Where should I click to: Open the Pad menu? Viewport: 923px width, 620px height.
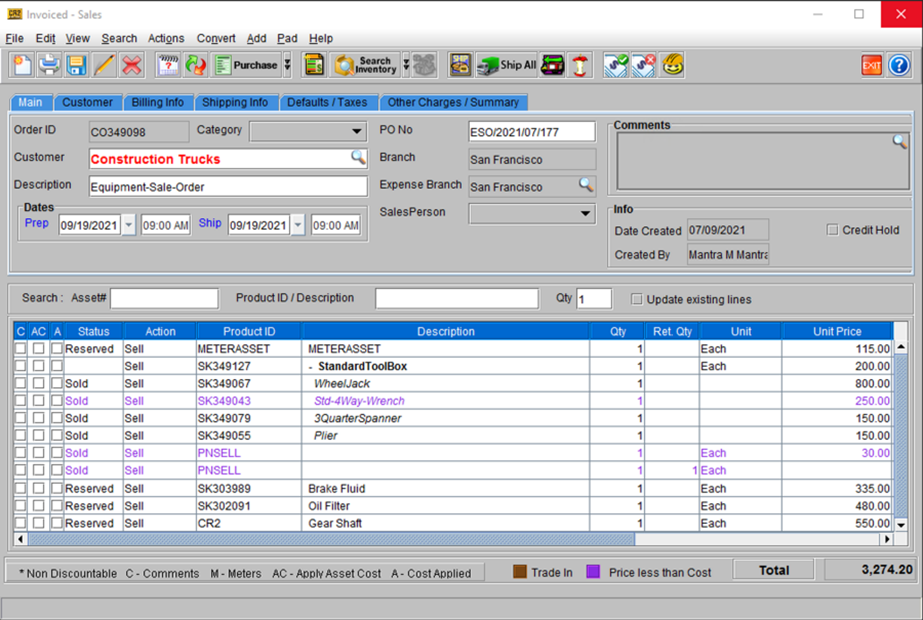(x=287, y=38)
